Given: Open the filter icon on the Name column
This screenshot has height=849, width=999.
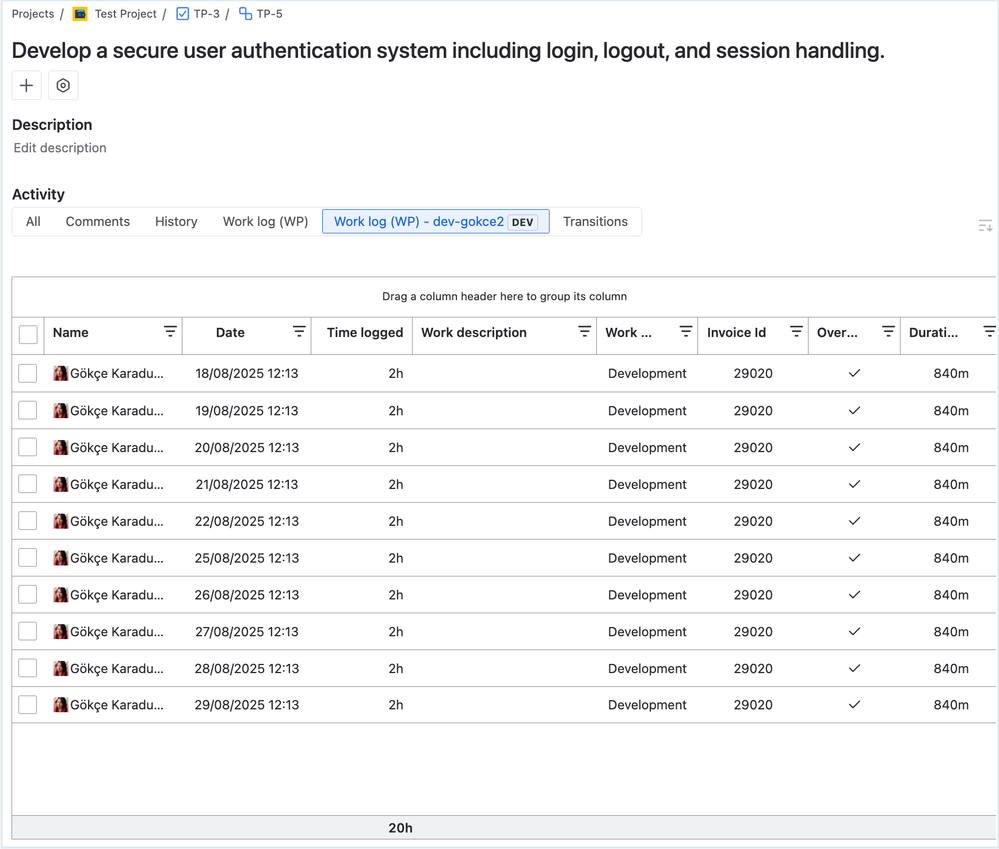Looking at the screenshot, I should click(170, 332).
